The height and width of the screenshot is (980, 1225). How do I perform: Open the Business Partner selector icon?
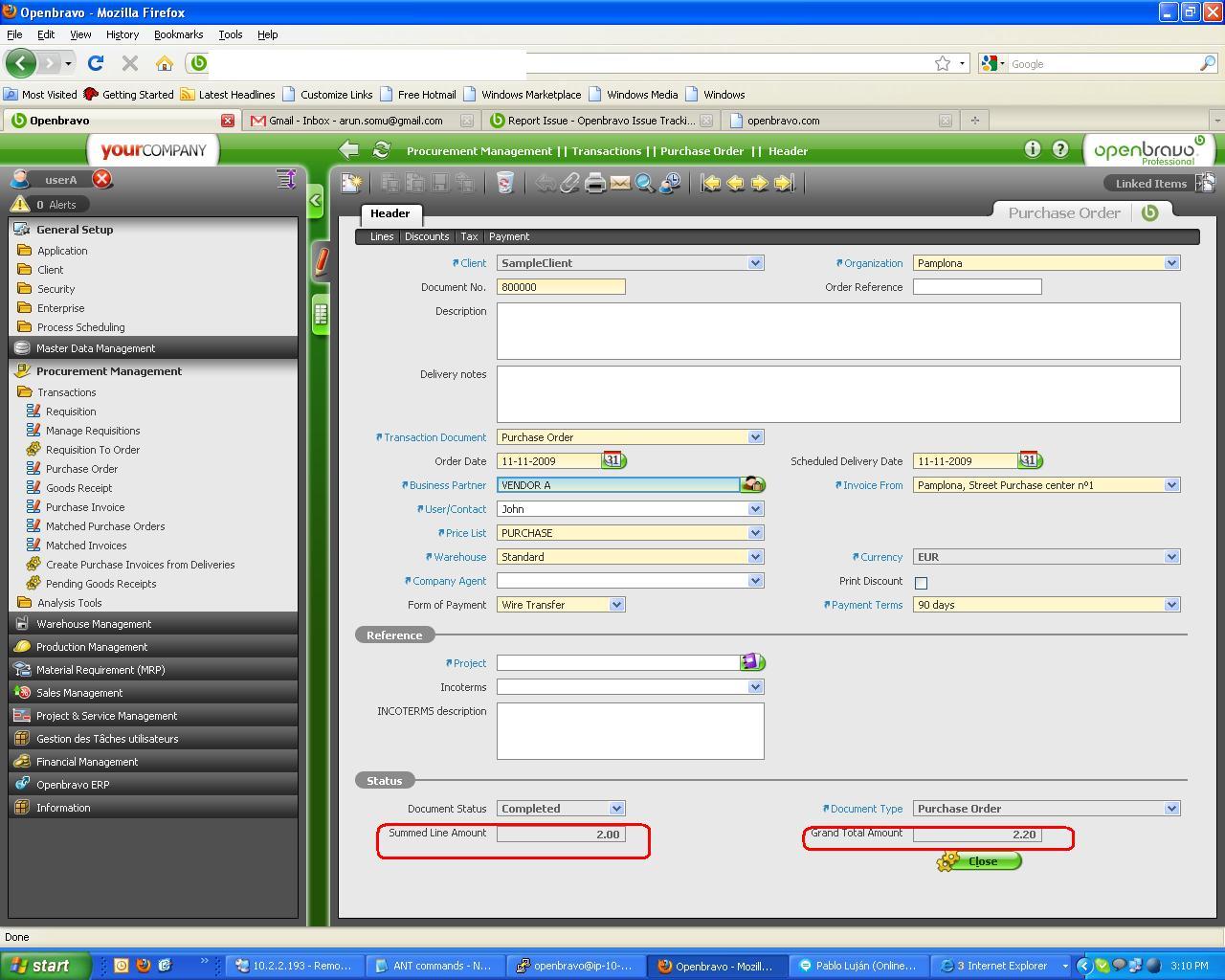pyautogui.click(x=753, y=485)
